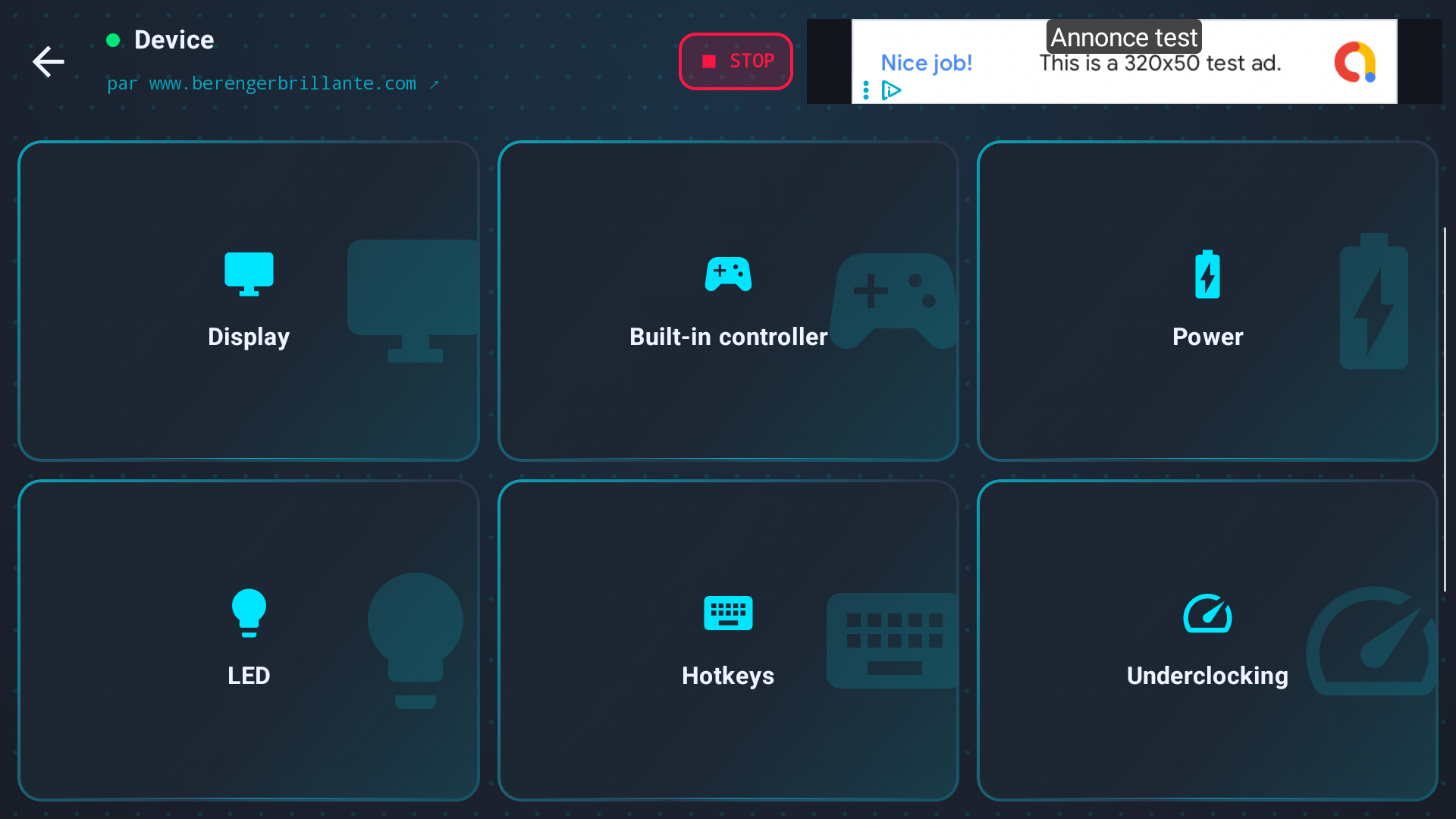Screen dimensions: 1456x819
Task: Go back with the left arrow icon
Action: pos(48,61)
